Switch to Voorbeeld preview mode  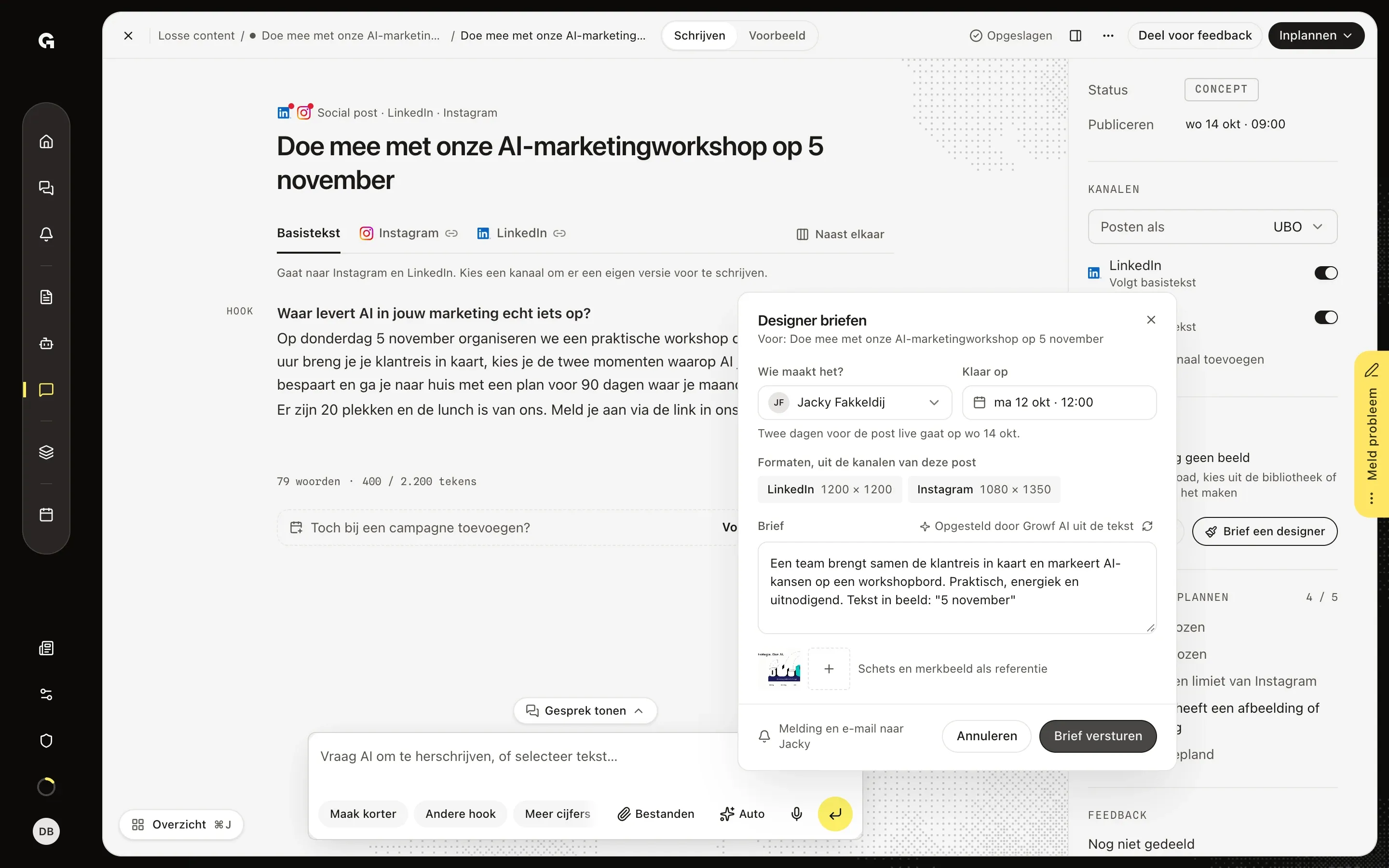(x=776, y=36)
